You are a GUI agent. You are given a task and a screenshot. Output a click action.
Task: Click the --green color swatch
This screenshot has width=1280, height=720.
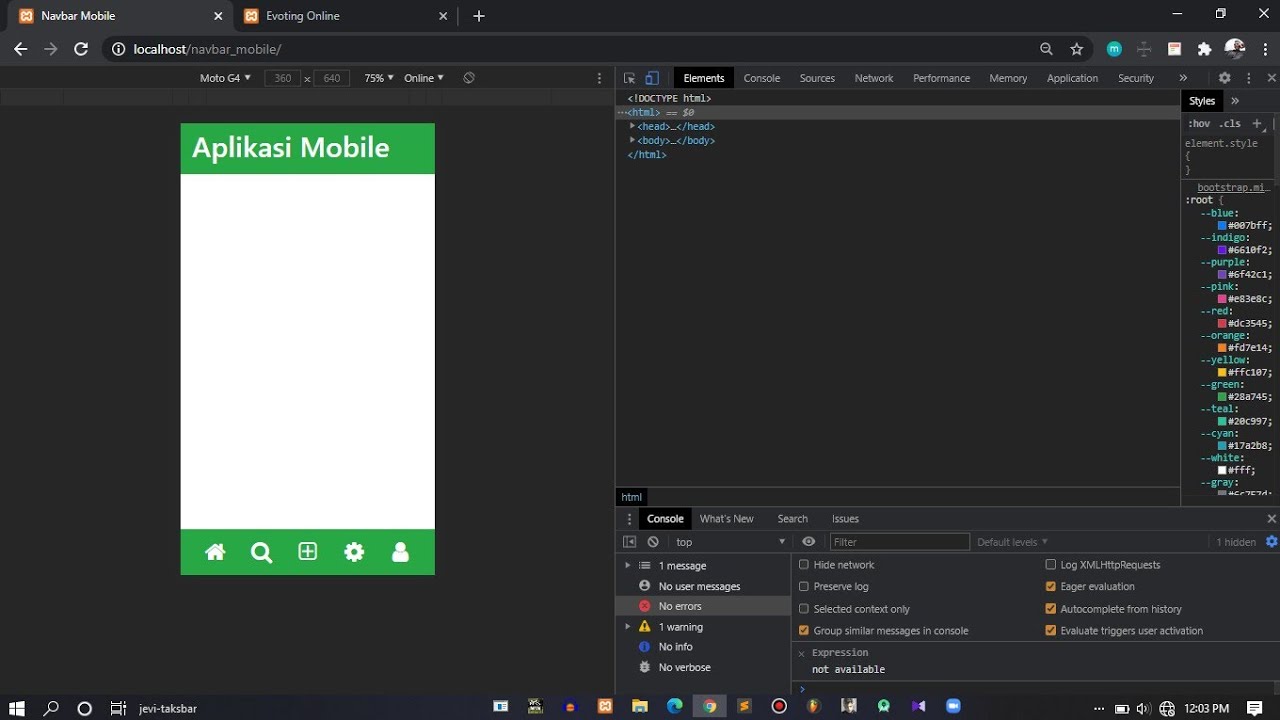[1222, 397]
